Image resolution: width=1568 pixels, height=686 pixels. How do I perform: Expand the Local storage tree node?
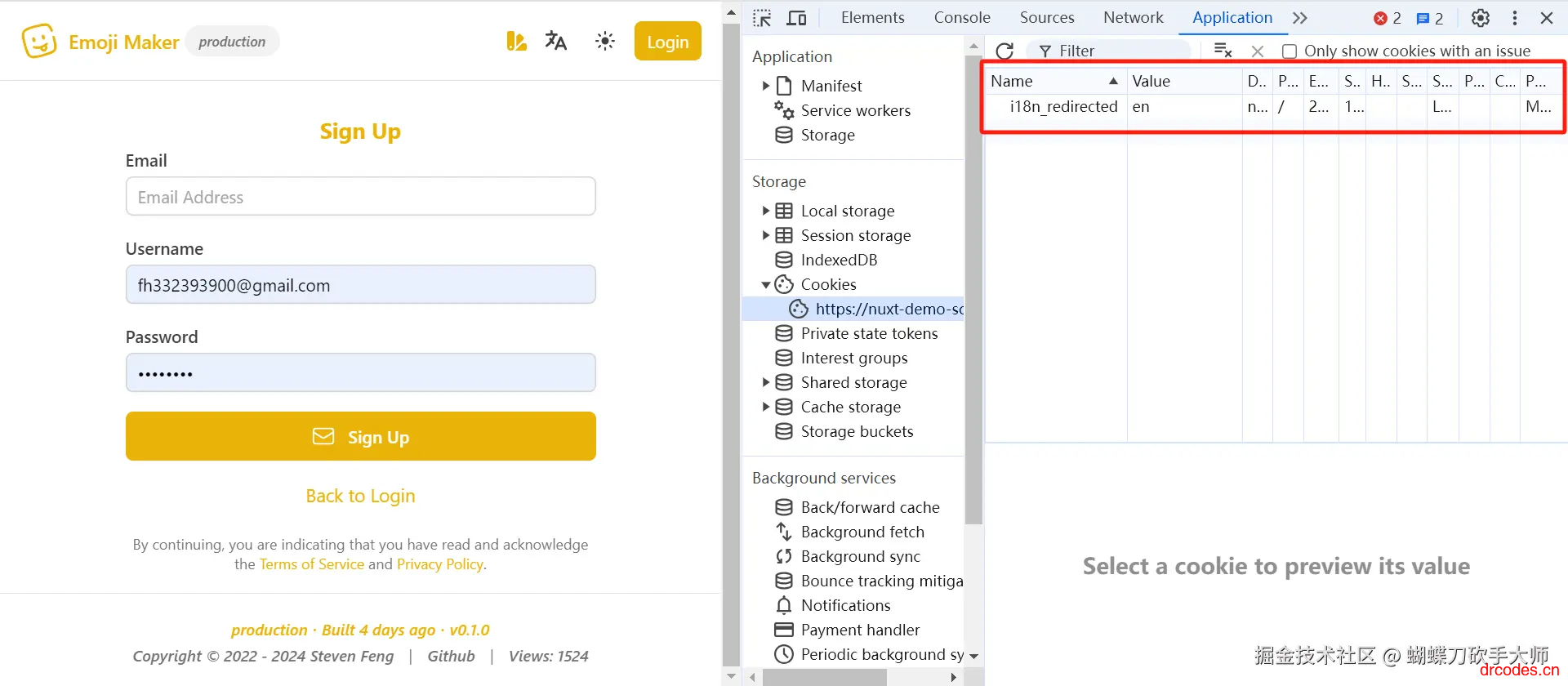(766, 211)
